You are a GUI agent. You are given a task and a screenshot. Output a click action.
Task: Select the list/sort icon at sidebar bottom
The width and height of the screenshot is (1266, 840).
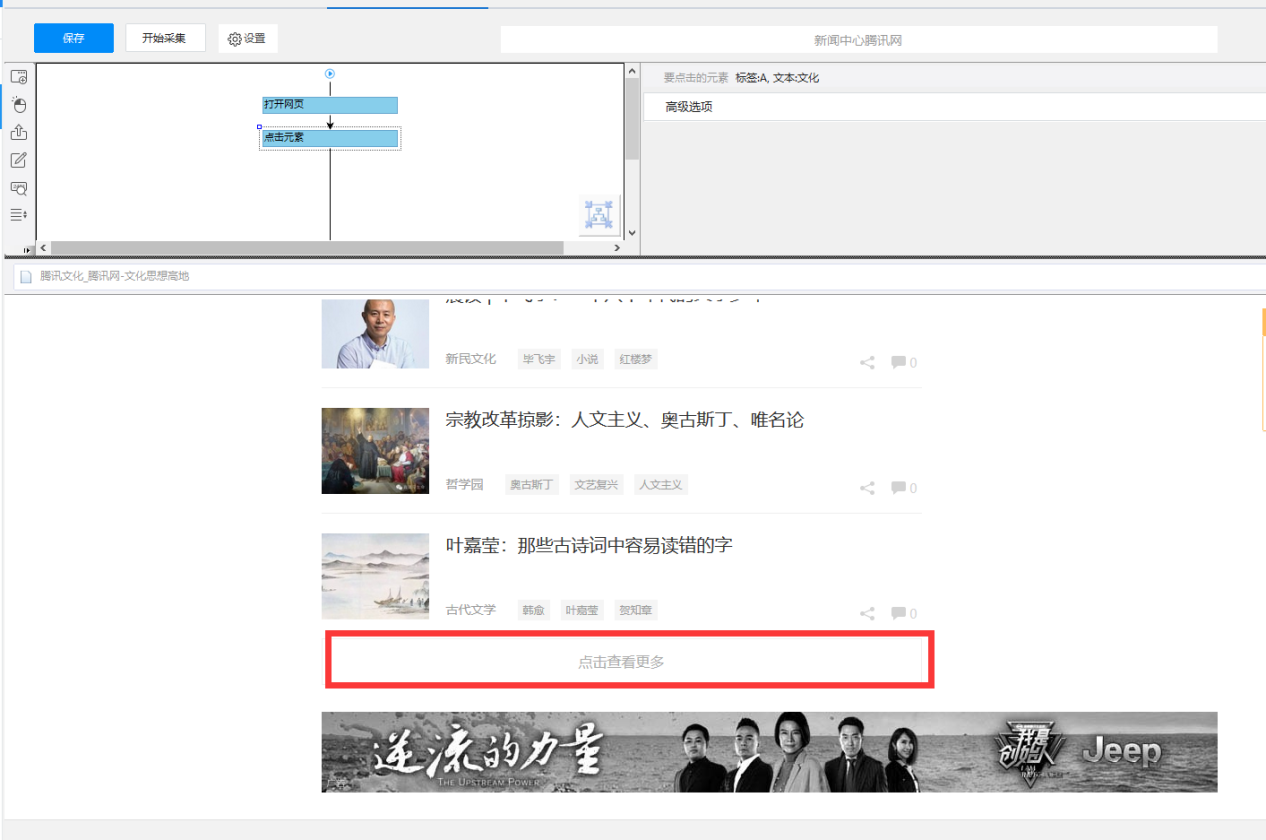[18, 214]
